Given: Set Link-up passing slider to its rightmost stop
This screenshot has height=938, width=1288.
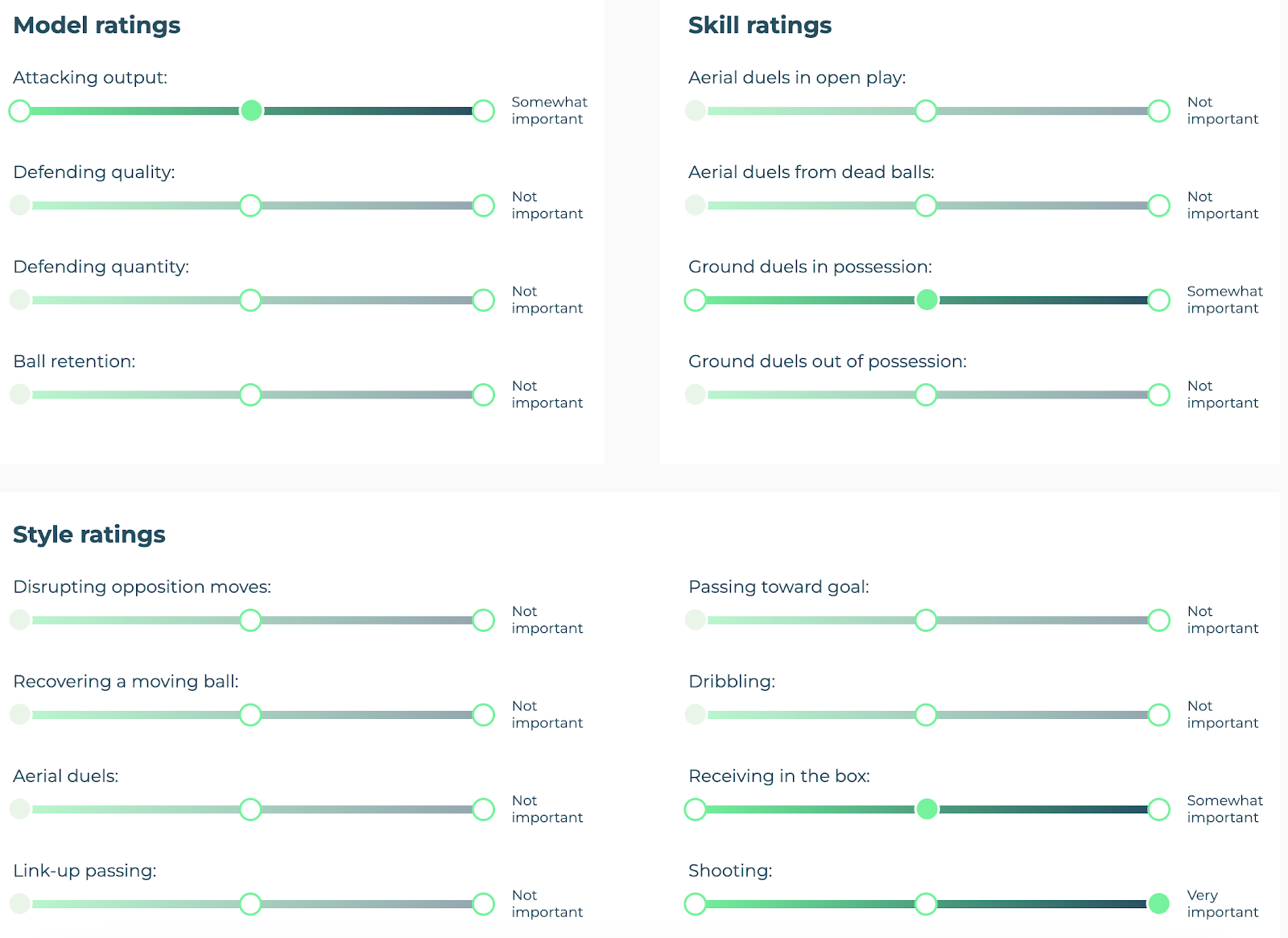Looking at the screenshot, I should click(483, 904).
